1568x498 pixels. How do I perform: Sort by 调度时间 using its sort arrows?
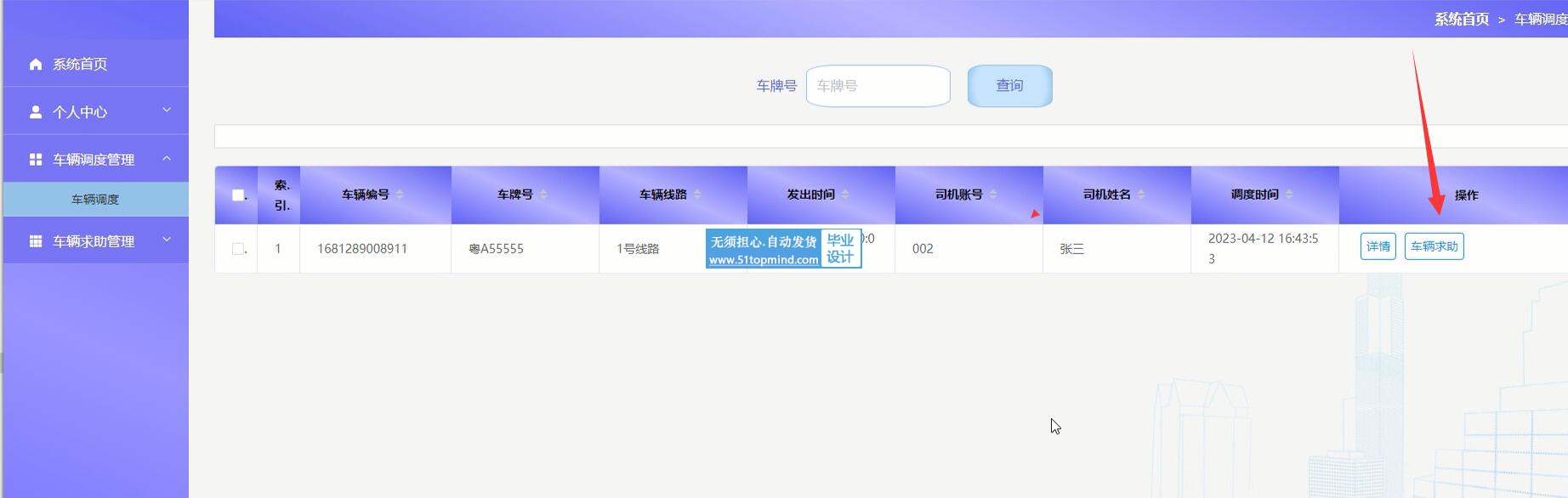(1289, 195)
